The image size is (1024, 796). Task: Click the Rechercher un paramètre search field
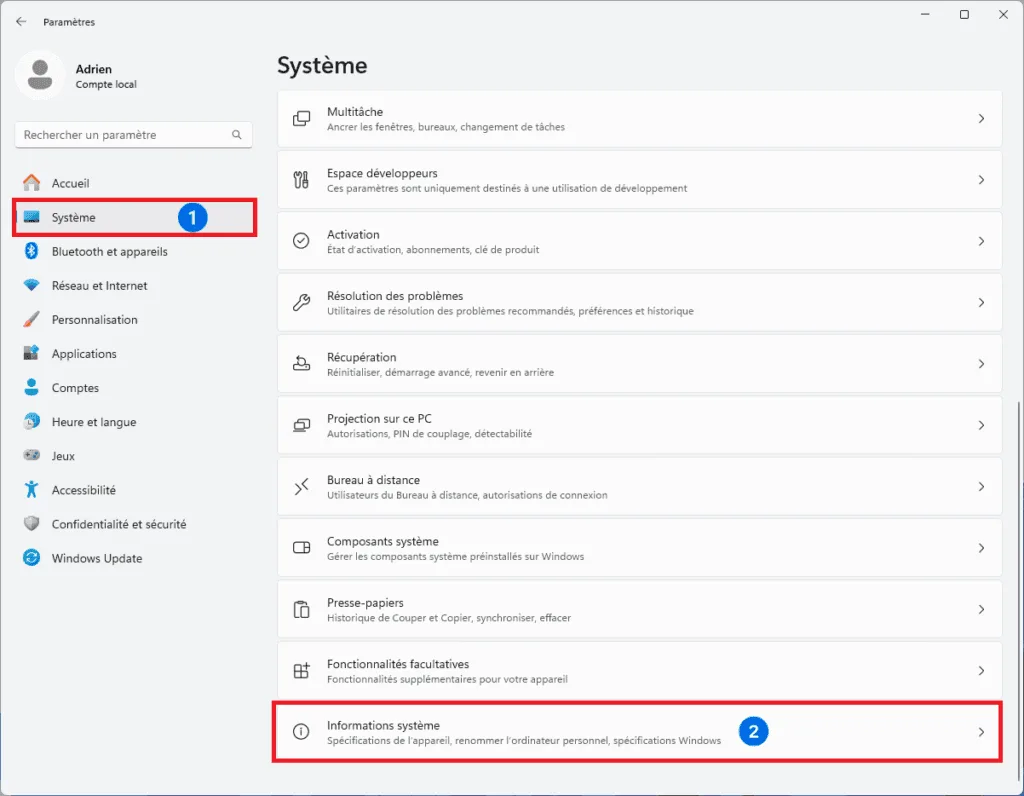pos(133,135)
